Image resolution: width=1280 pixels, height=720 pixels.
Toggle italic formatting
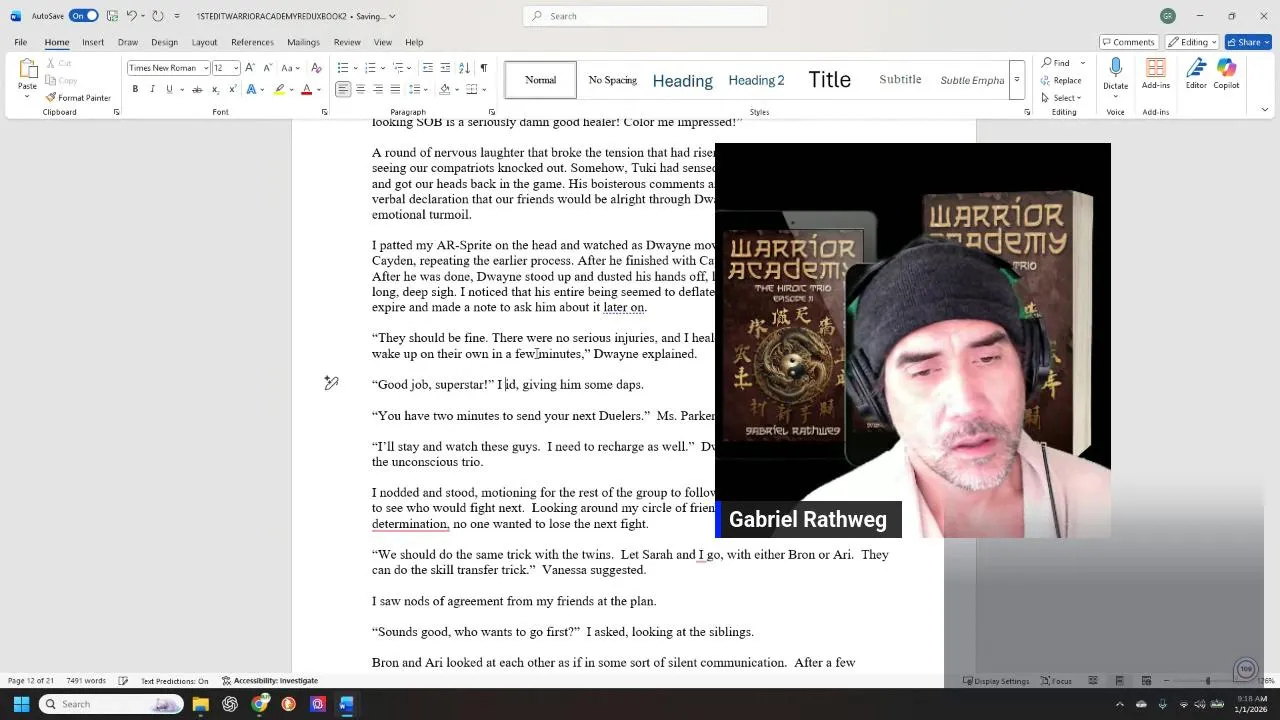pyautogui.click(x=152, y=90)
